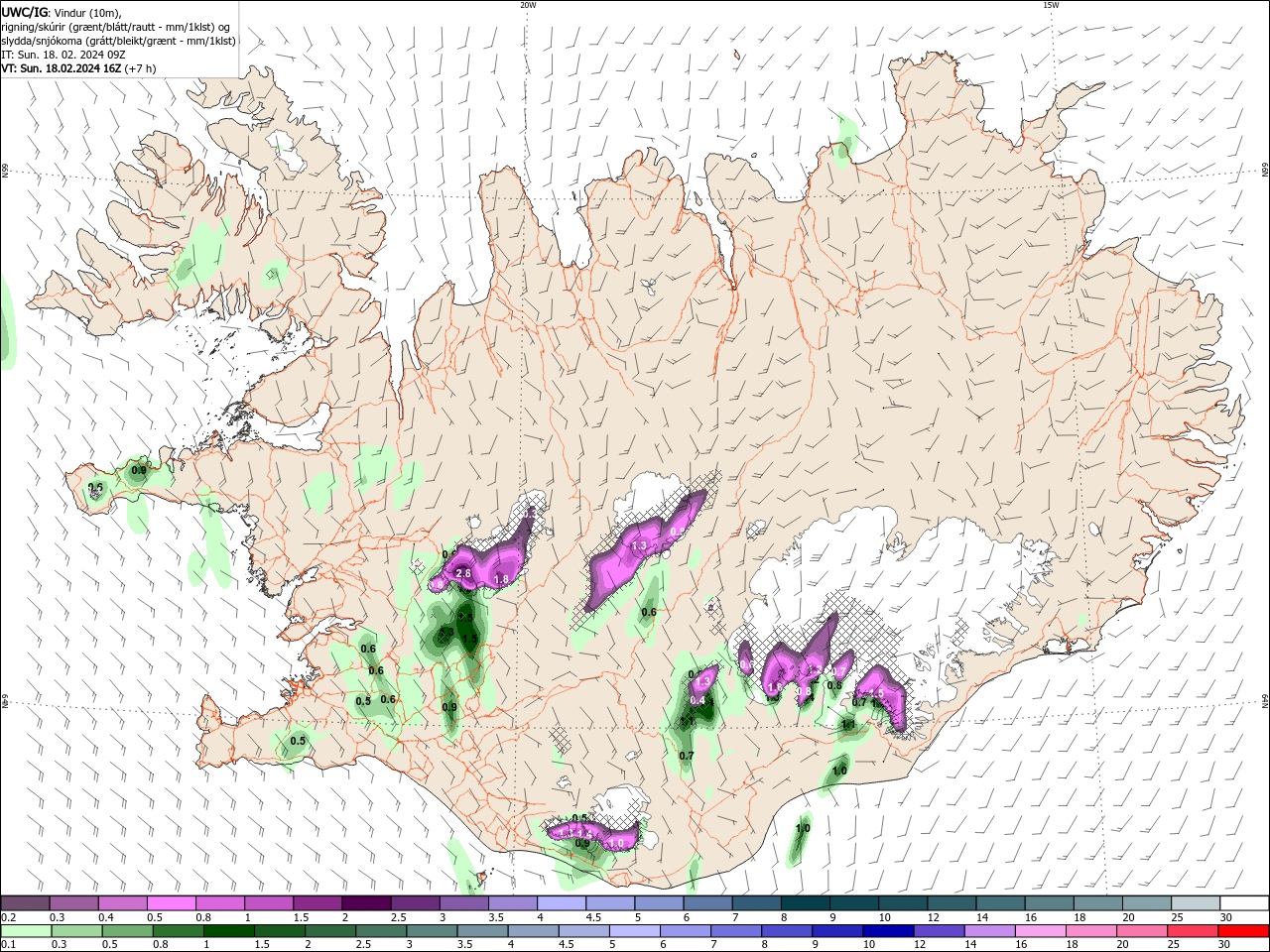Screen dimensions: 1270x952
Task: Click the 'rigning/skúrir (grænt/blátt/rautt' header line
Action: pos(115,27)
